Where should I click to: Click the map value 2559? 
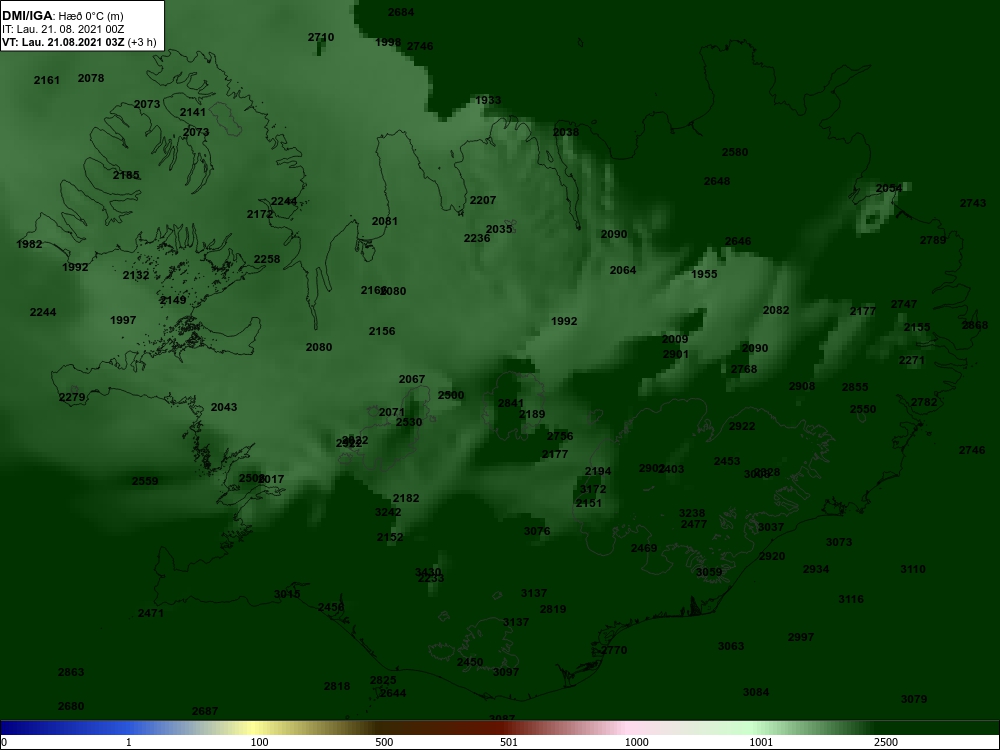pyautogui.click(x=145, y=482)
